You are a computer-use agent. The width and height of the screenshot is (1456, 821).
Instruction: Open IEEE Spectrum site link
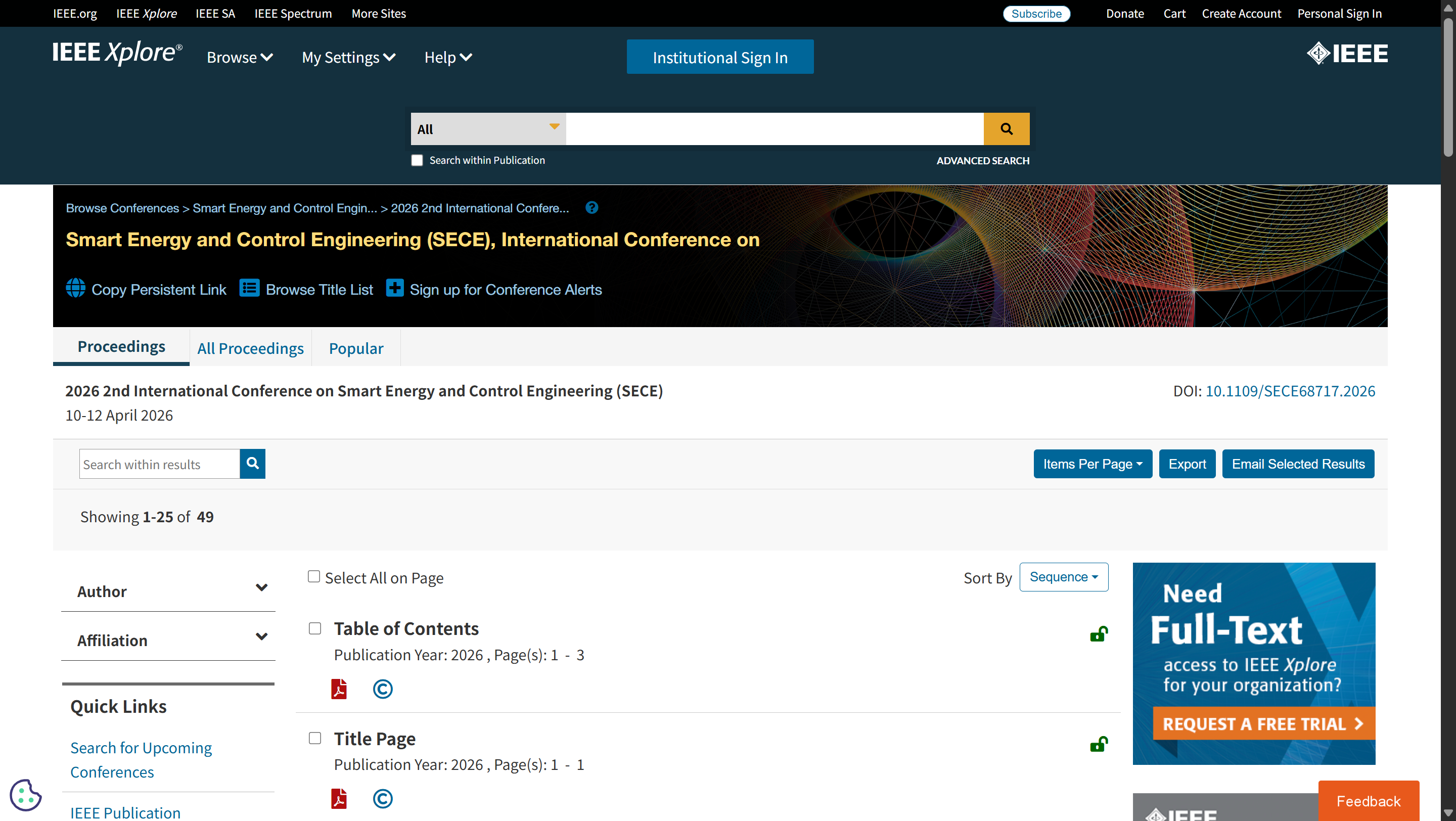pos(293,14)
